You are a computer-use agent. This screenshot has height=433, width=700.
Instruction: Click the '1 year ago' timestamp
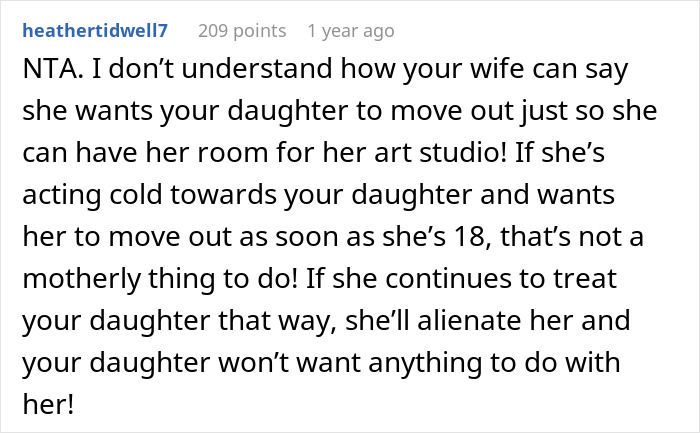point(350,31)
